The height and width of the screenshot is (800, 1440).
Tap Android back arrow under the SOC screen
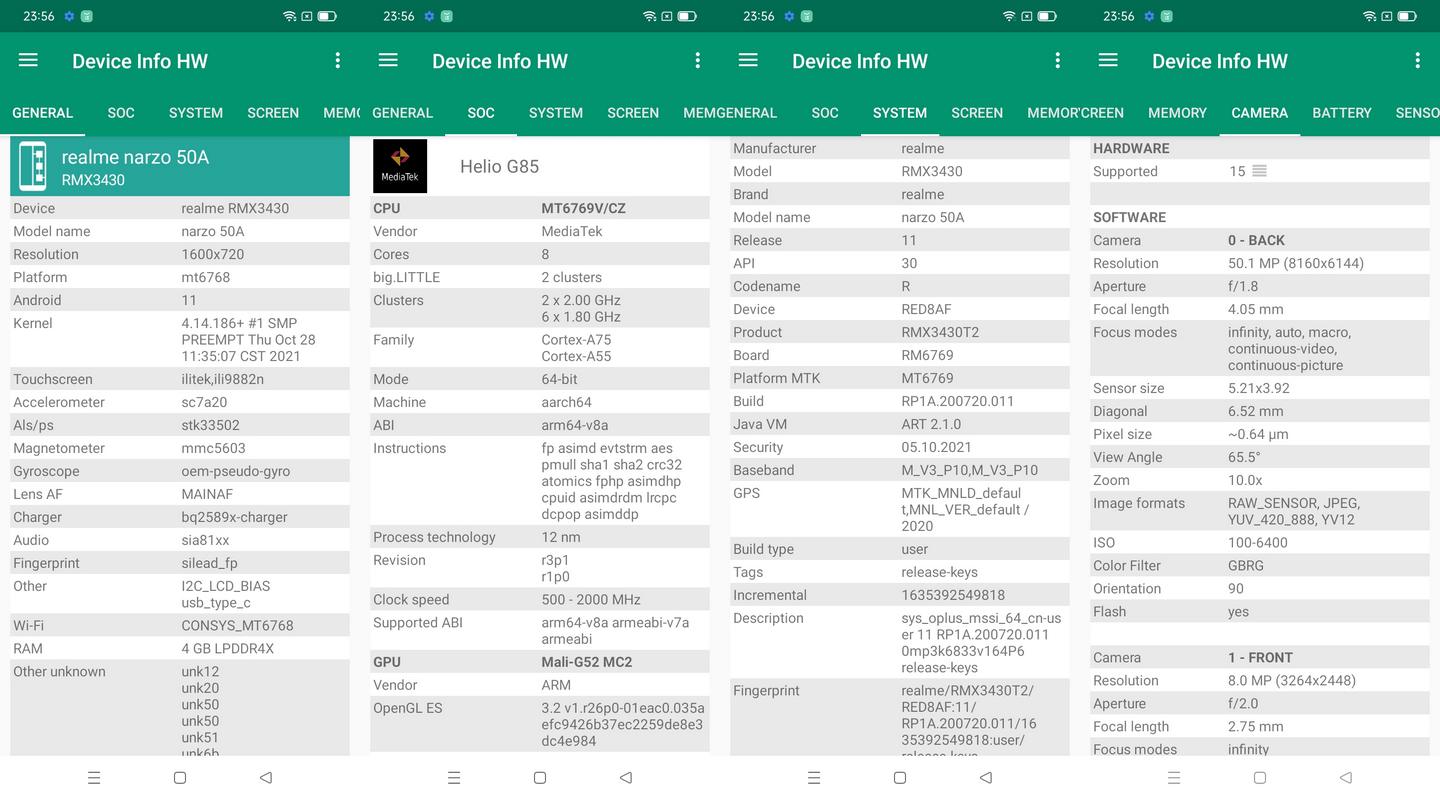tap(626, 777)
